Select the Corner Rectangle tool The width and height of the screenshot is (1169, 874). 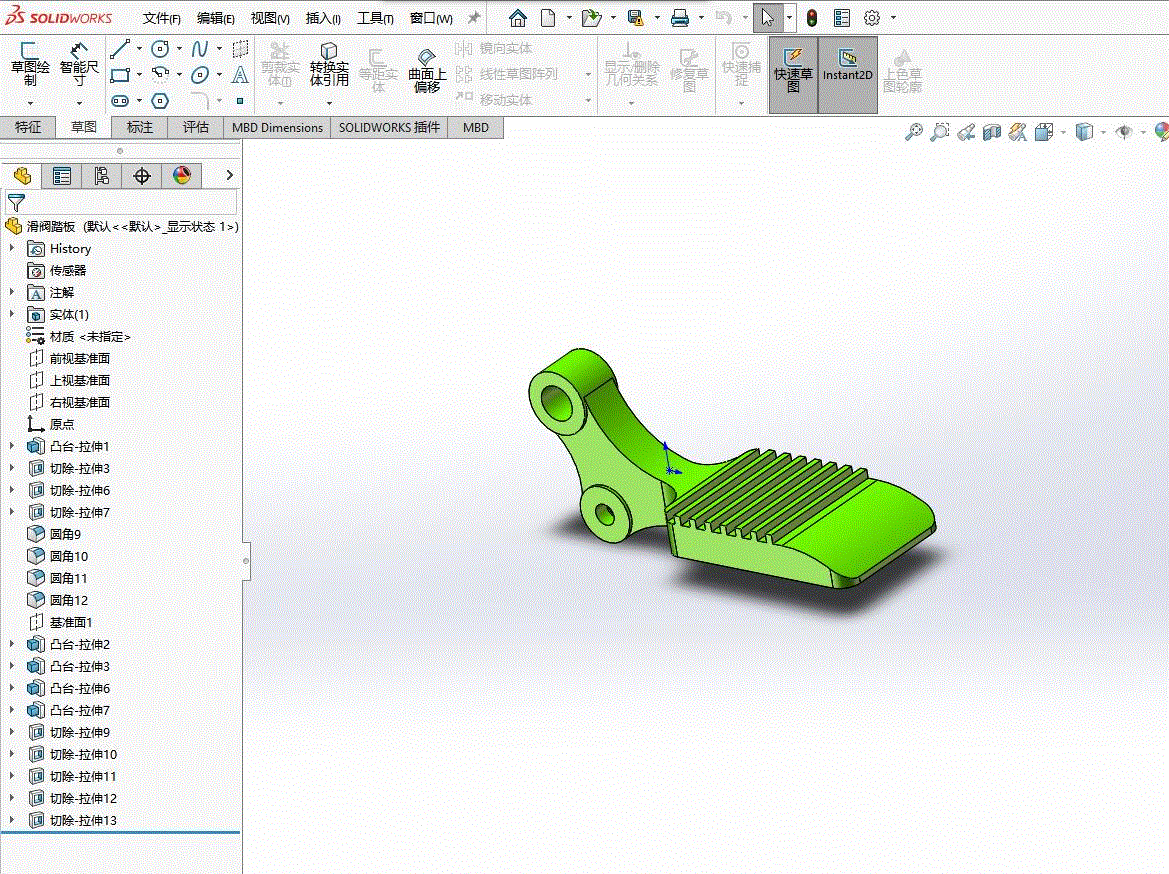tap(120, 75)
